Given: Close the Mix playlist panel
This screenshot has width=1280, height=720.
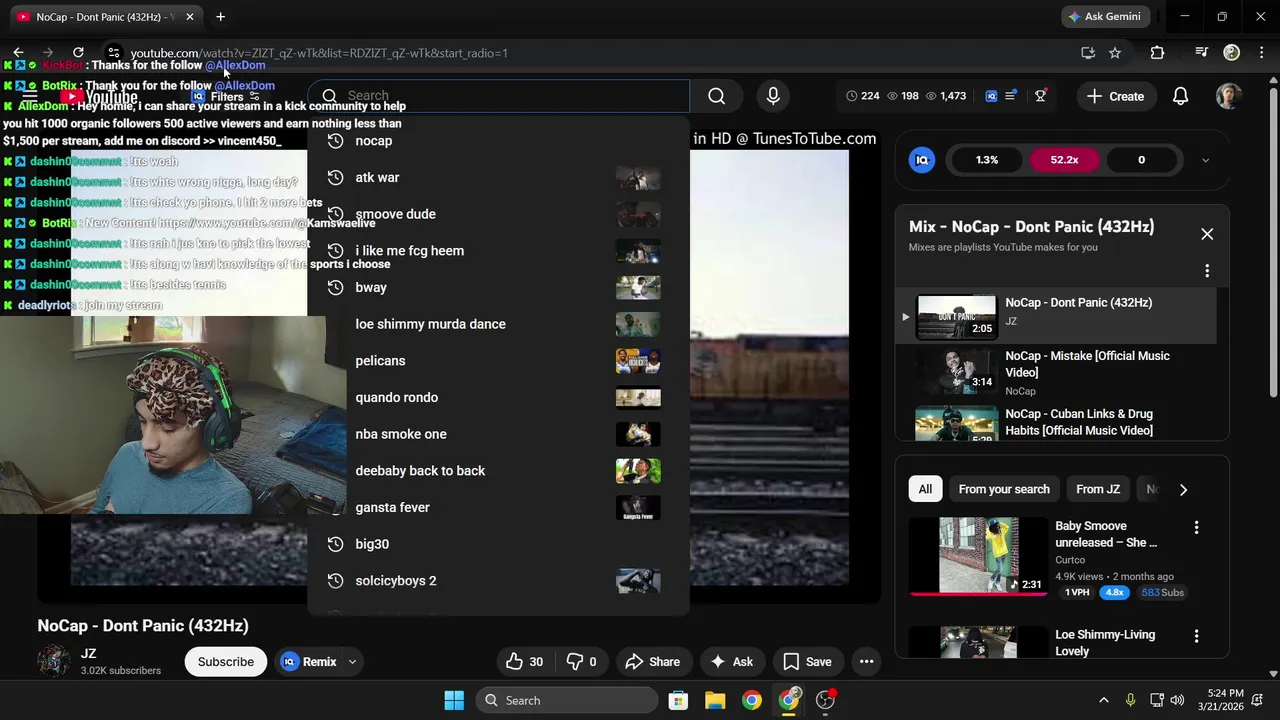Looking at the screenshot, I should 1207,234.
